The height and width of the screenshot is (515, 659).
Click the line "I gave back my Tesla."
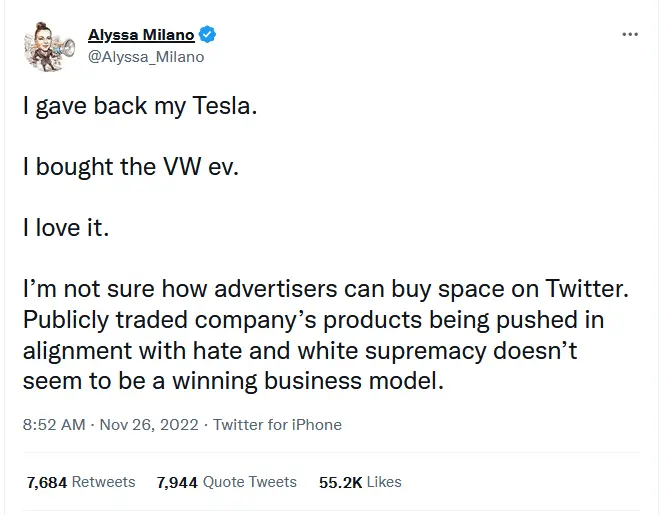click(140, 107)
